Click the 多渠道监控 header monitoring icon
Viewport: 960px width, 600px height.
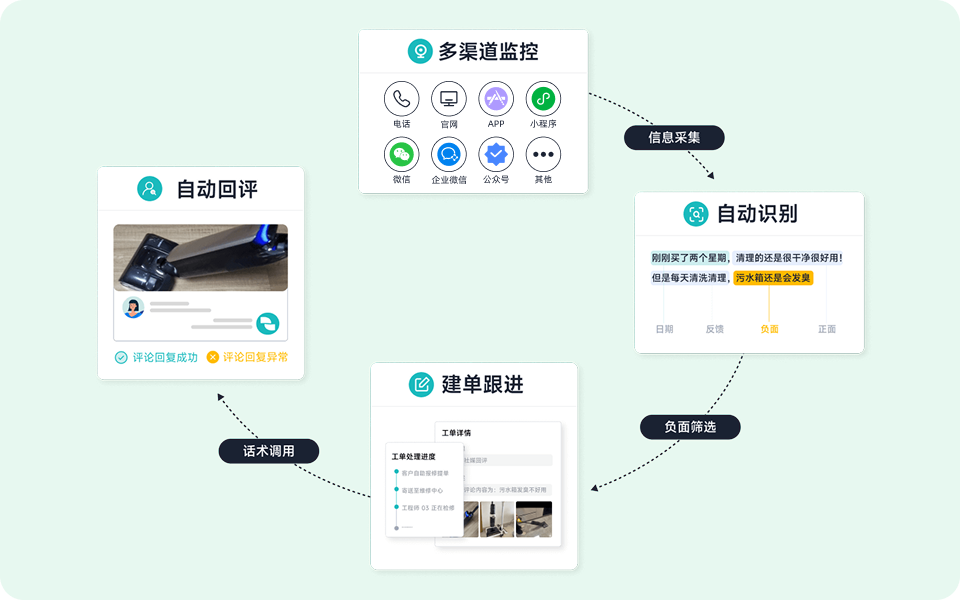coord(419,51)
